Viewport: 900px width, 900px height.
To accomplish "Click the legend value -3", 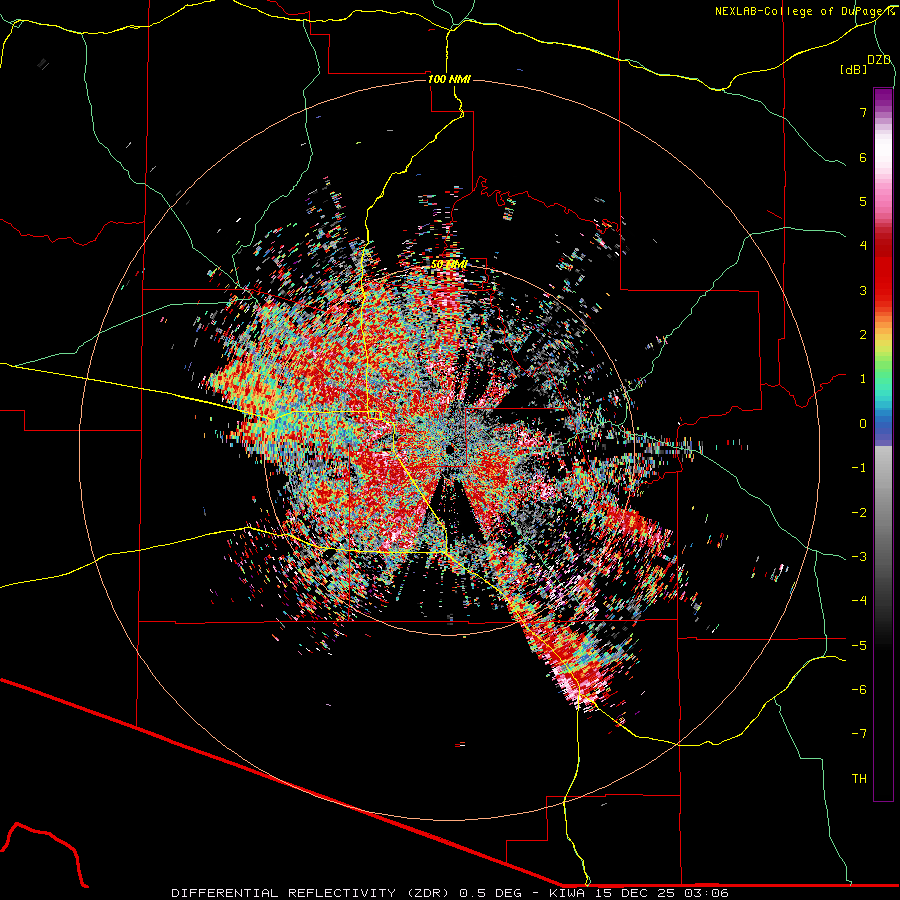I will [x=859, y=557].
